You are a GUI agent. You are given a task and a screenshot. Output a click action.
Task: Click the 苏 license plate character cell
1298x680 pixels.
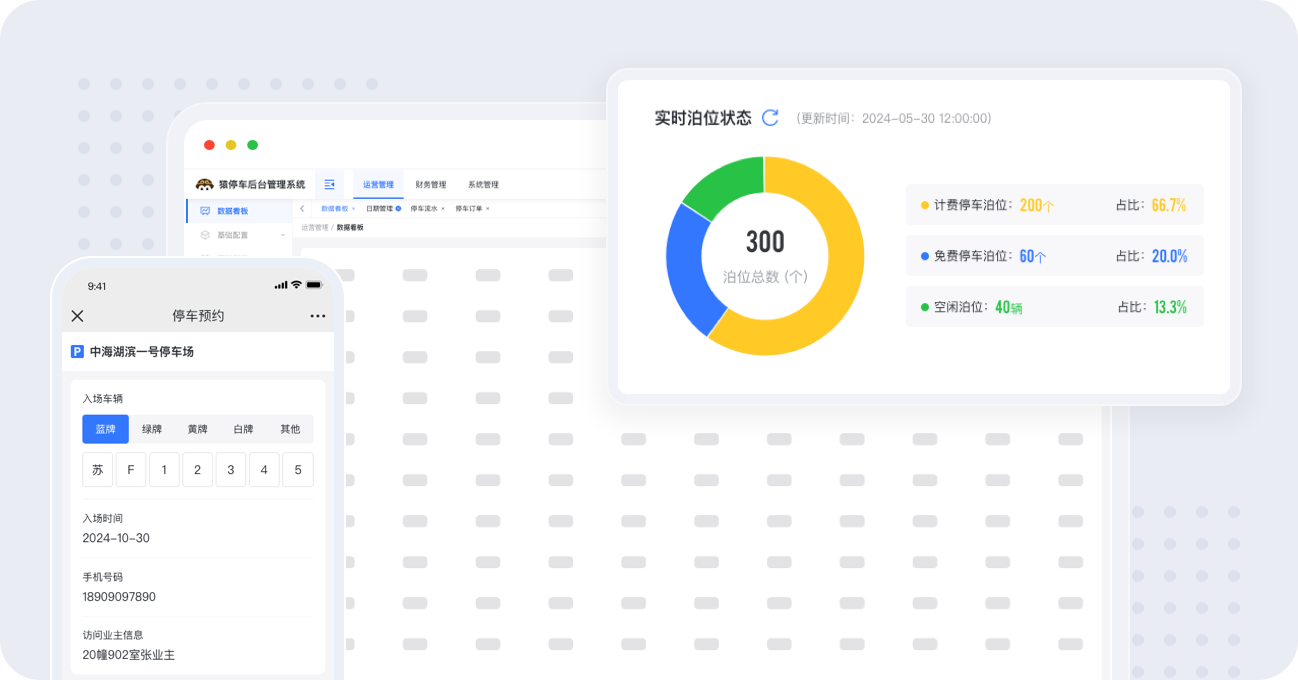97,469
